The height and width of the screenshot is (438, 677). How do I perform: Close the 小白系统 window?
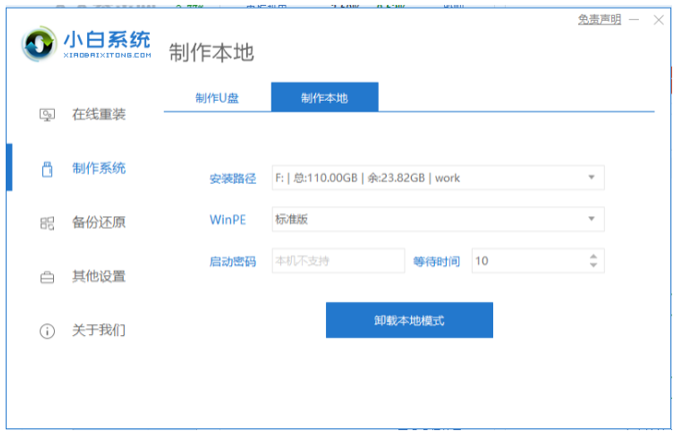(x=657, y=20)
